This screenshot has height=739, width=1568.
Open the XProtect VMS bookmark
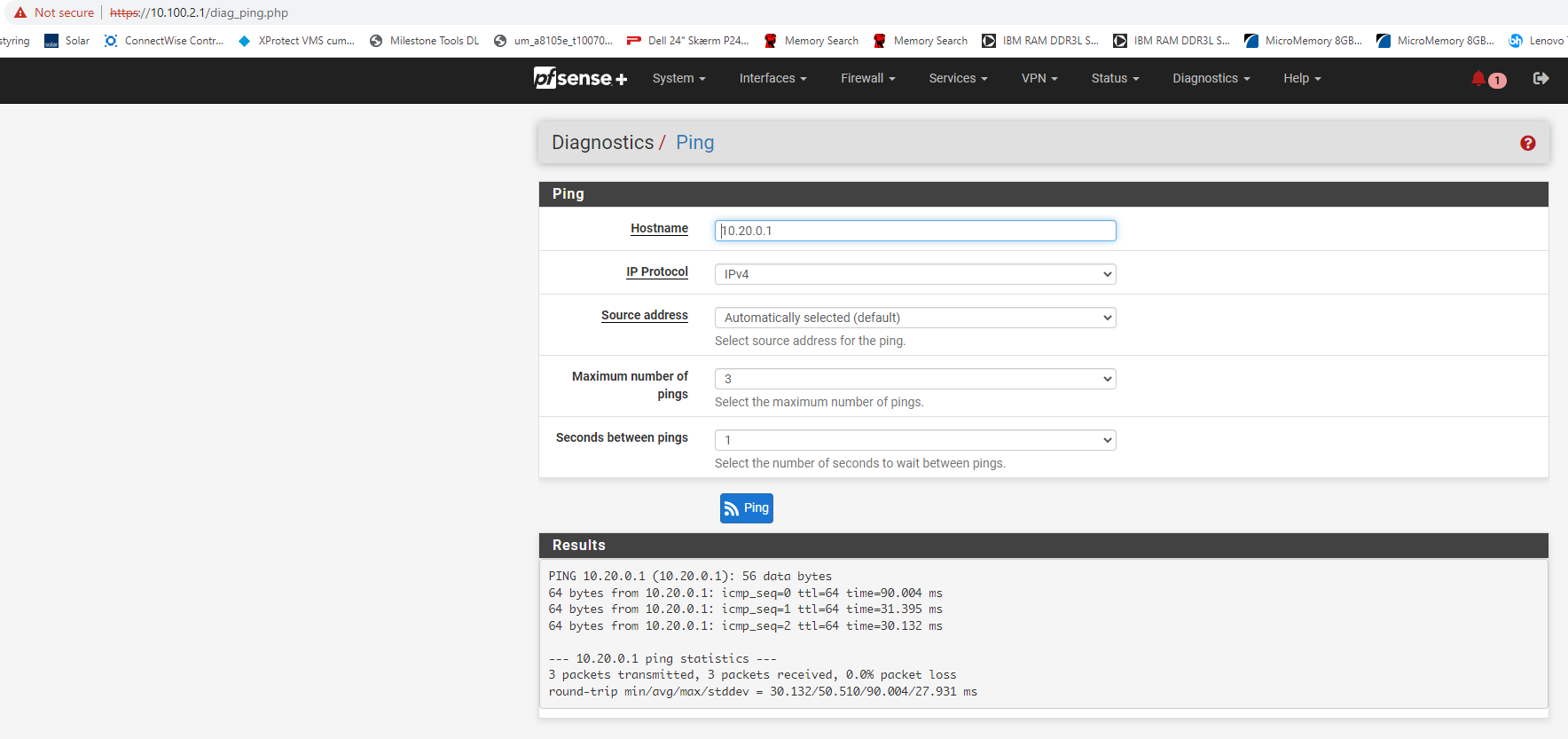[x=297, y=41]
